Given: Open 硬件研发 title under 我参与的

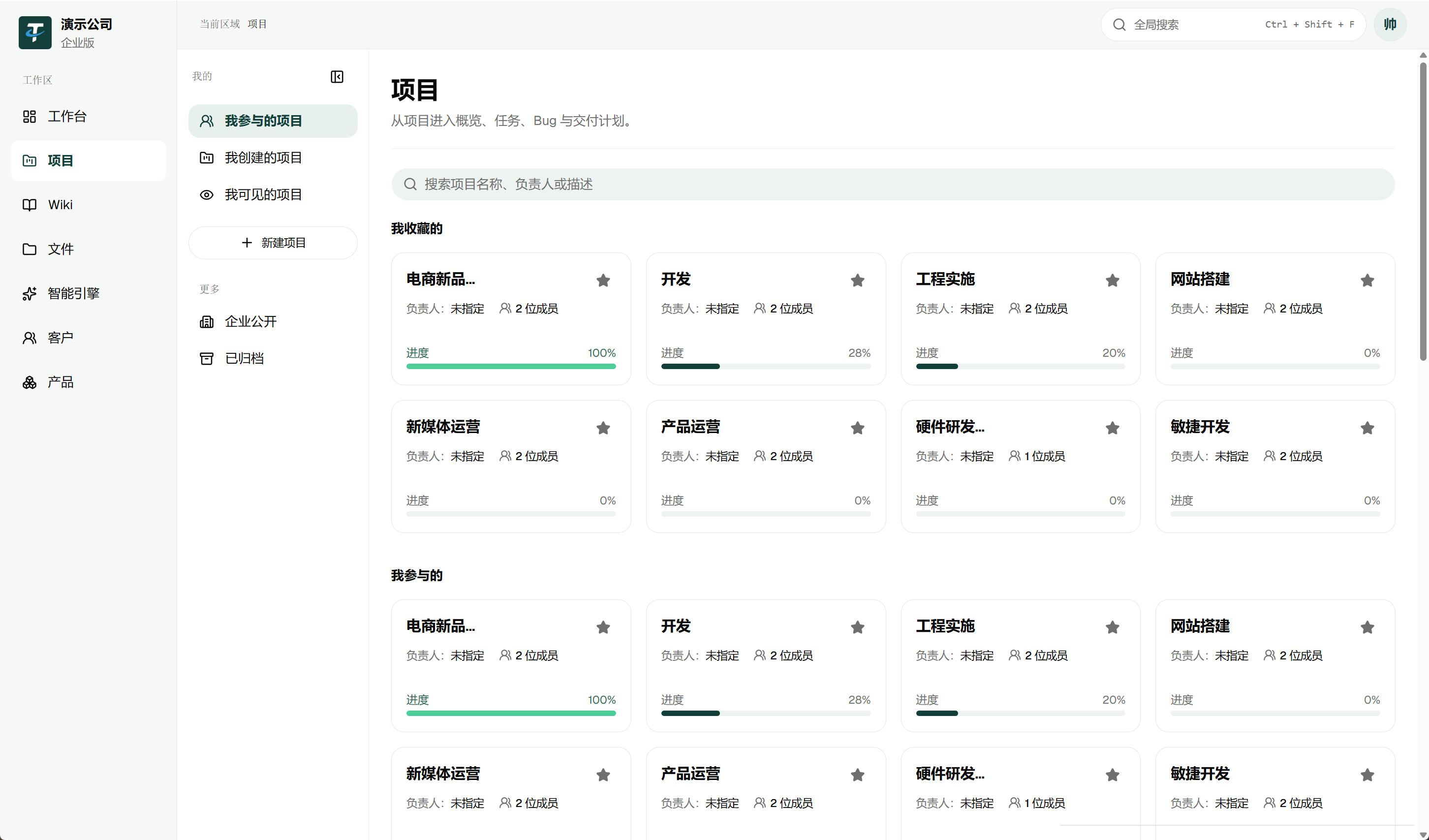Looking at the screenshot, I should point(950,774).
